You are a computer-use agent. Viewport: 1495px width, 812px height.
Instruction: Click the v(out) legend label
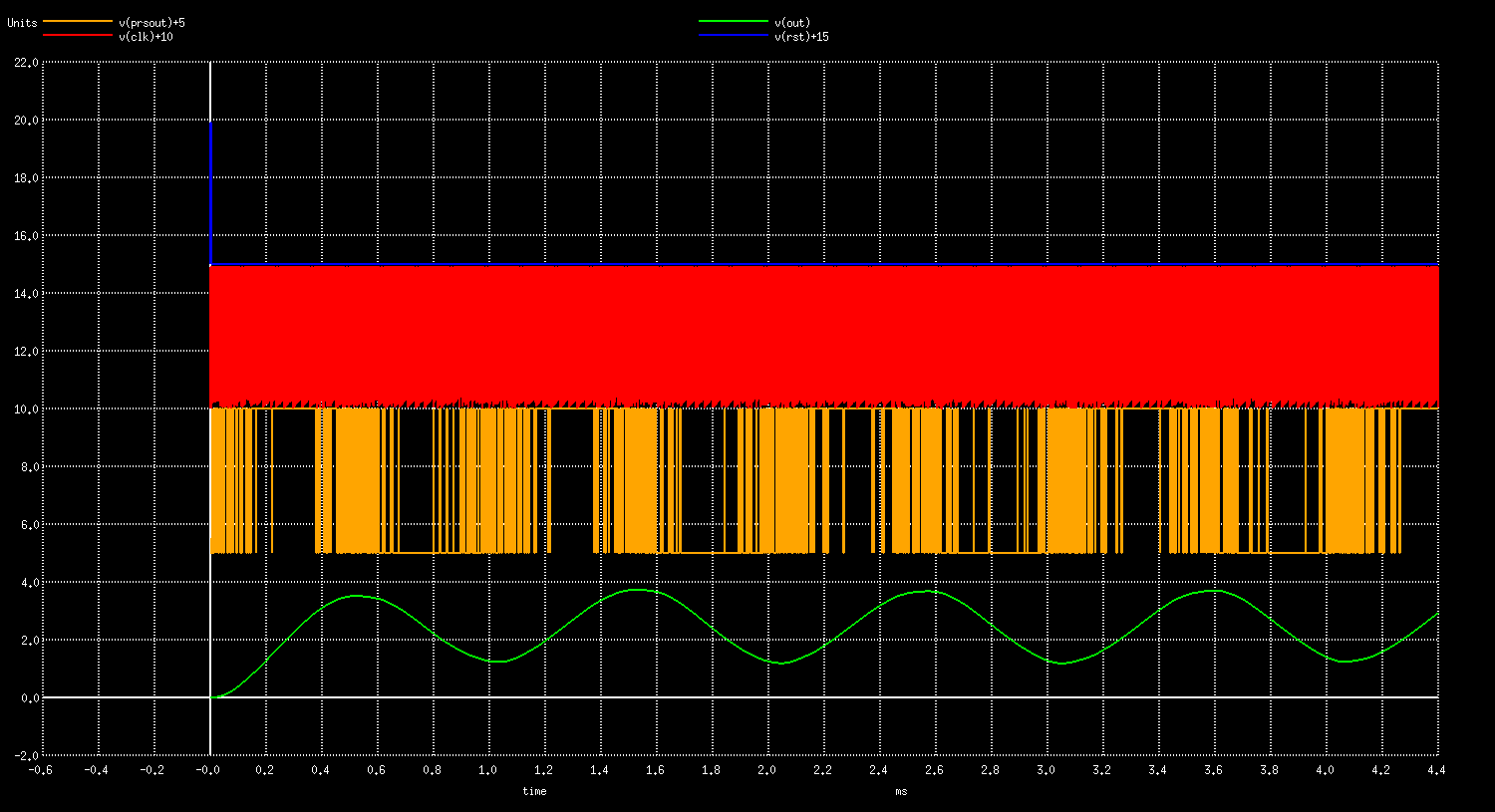[x=792, y=21]
